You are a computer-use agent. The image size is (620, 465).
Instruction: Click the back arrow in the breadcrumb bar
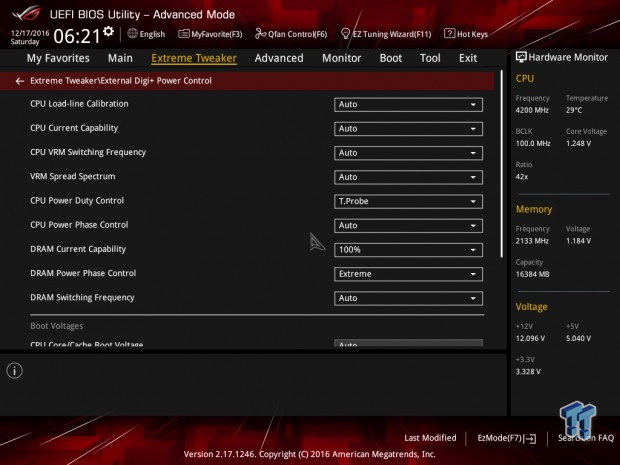[x=20, y=81]
